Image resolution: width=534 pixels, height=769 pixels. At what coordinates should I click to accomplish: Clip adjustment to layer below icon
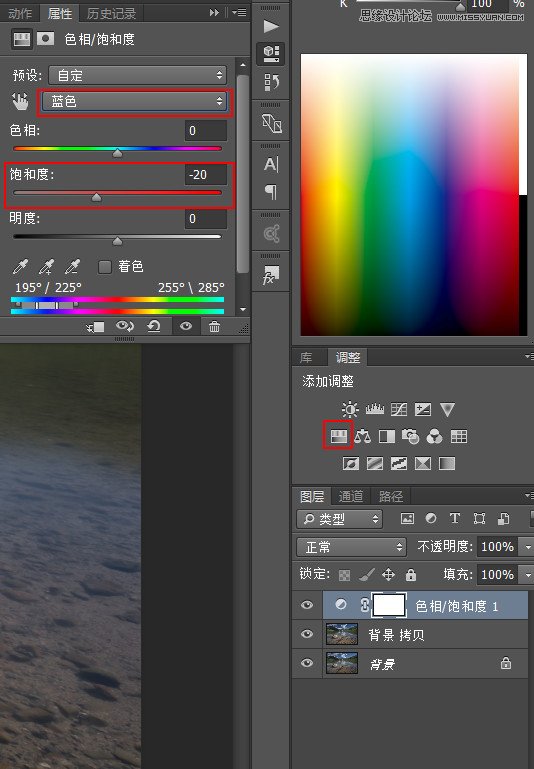(95, 327)
